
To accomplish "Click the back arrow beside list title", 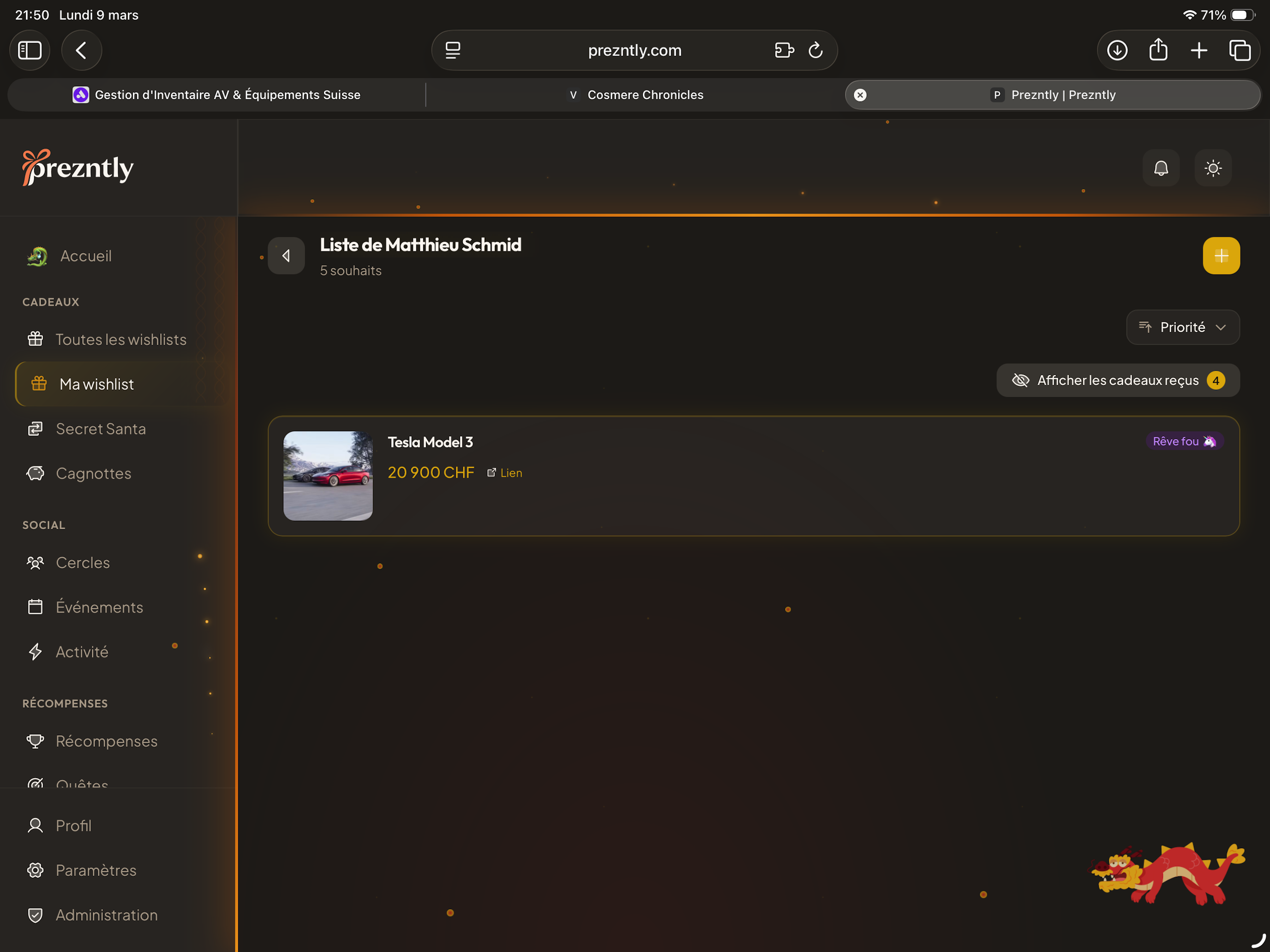I will [x=287, y=256].
